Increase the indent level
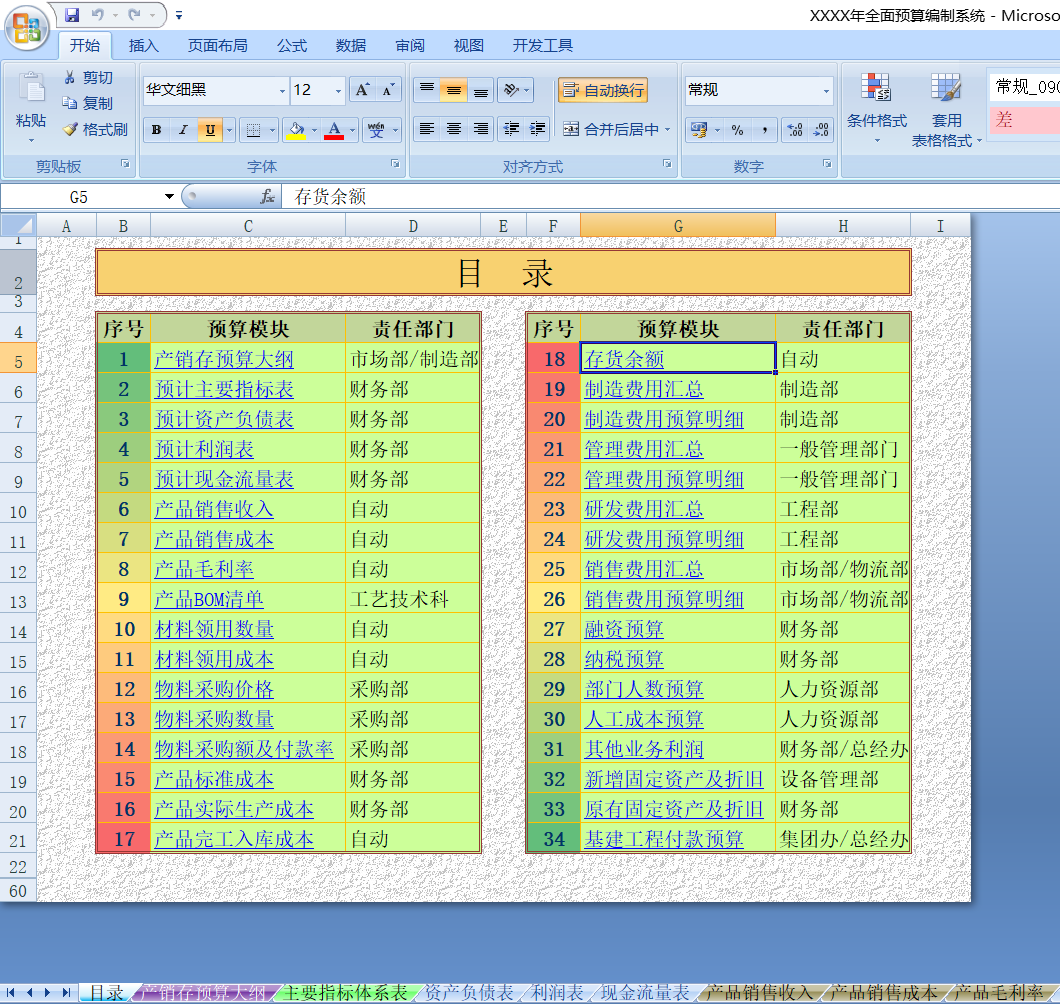The width and height of the screenshot is (1060, 1005). point(538,128)
